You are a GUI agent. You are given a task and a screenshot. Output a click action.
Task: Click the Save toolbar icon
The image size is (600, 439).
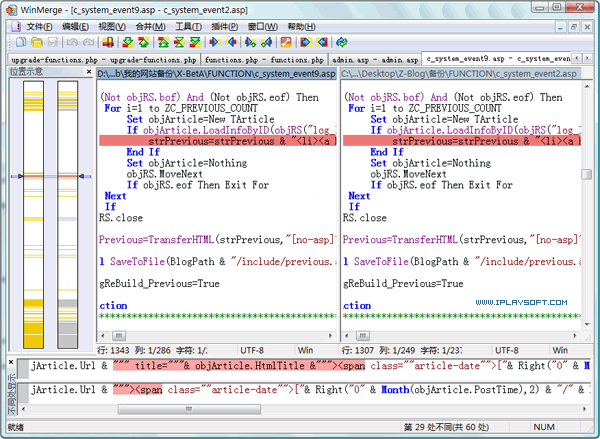[x=52, y=43]
